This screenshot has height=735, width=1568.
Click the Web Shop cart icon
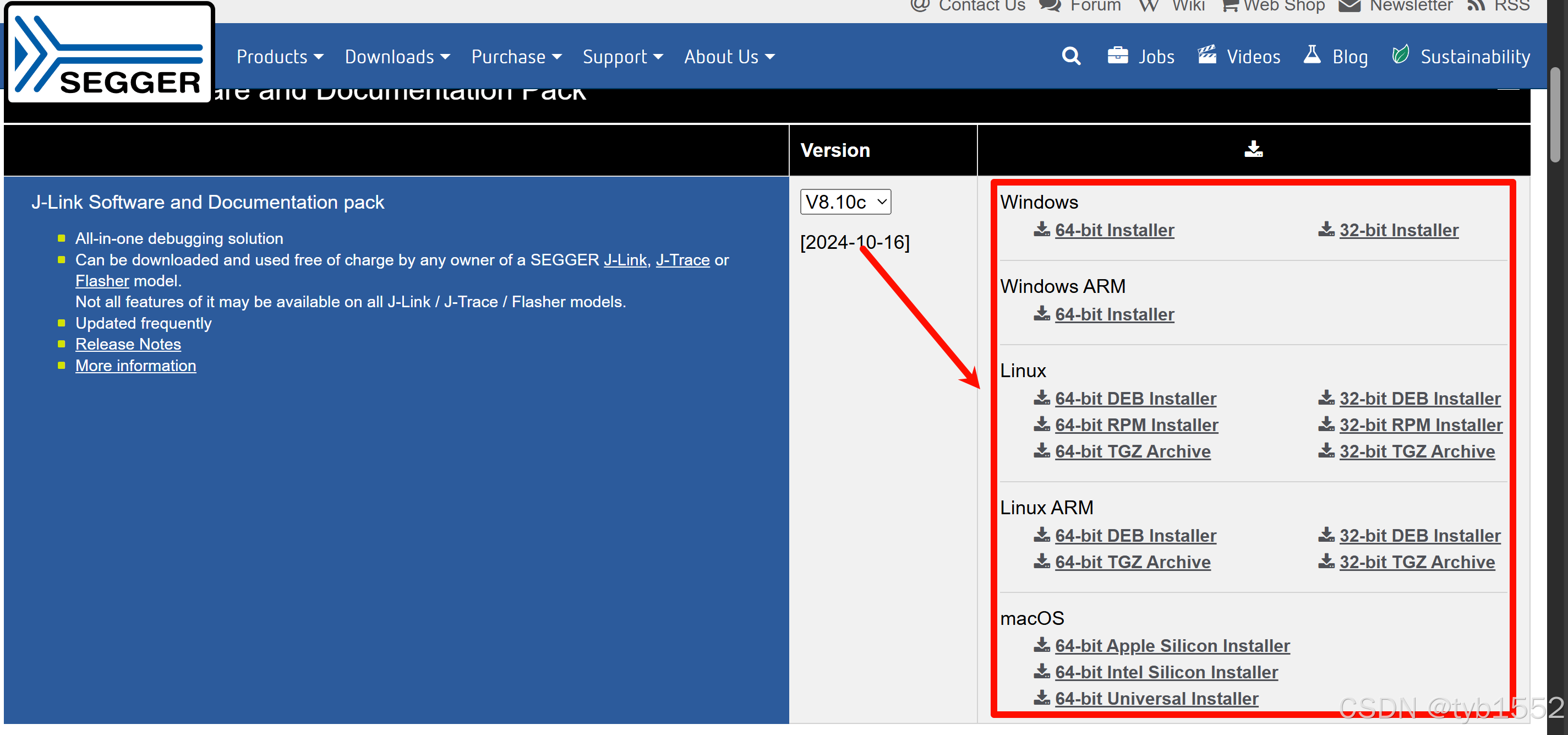point(1230,6)
